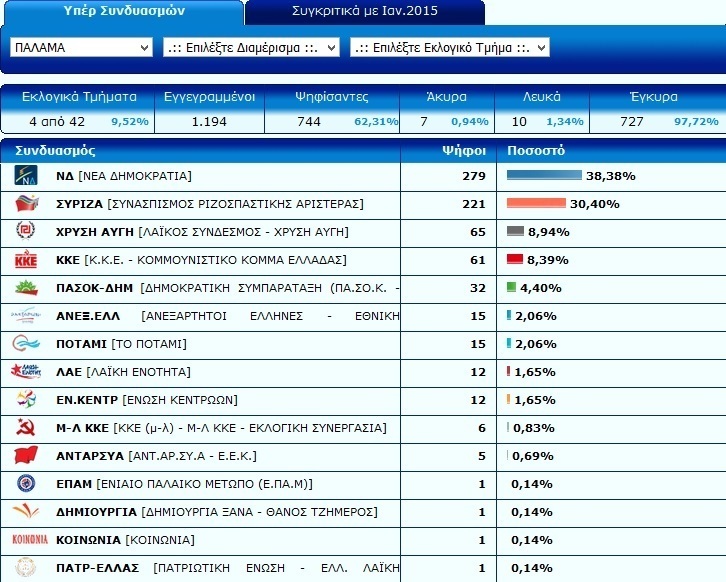This screenshot has width=726, height=582.
Task: Open the ΠΑΛΑΜΑ municipality dropdown
Action: pos(81,48)
